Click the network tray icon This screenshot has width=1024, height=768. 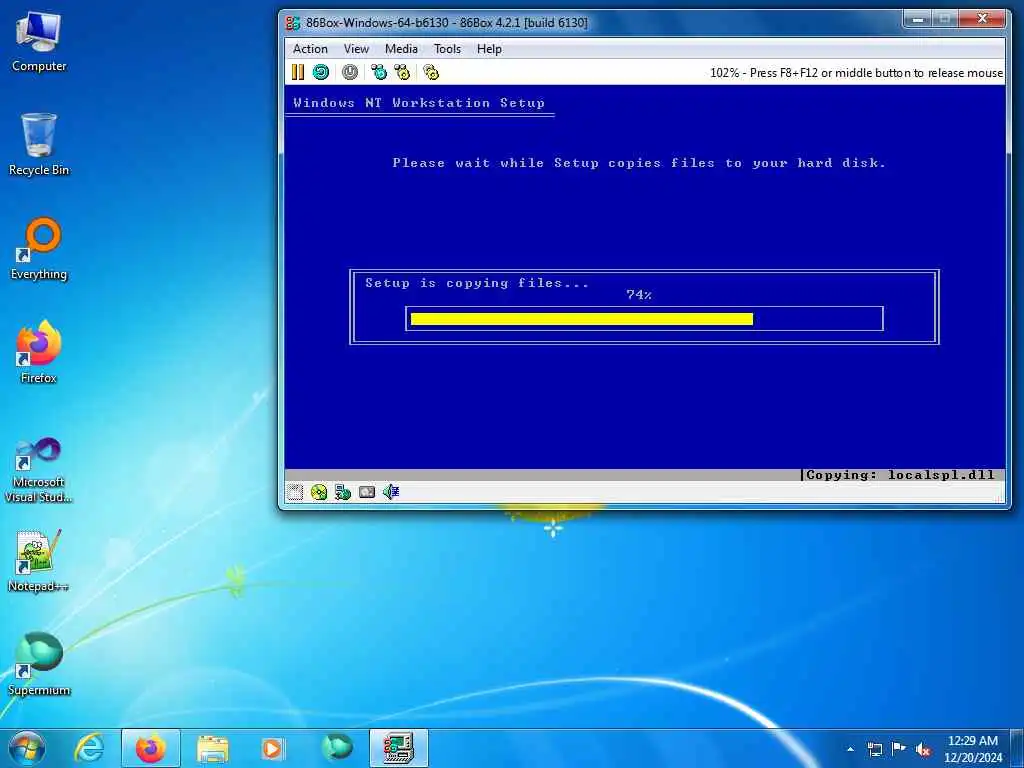(x=874, y=749)
